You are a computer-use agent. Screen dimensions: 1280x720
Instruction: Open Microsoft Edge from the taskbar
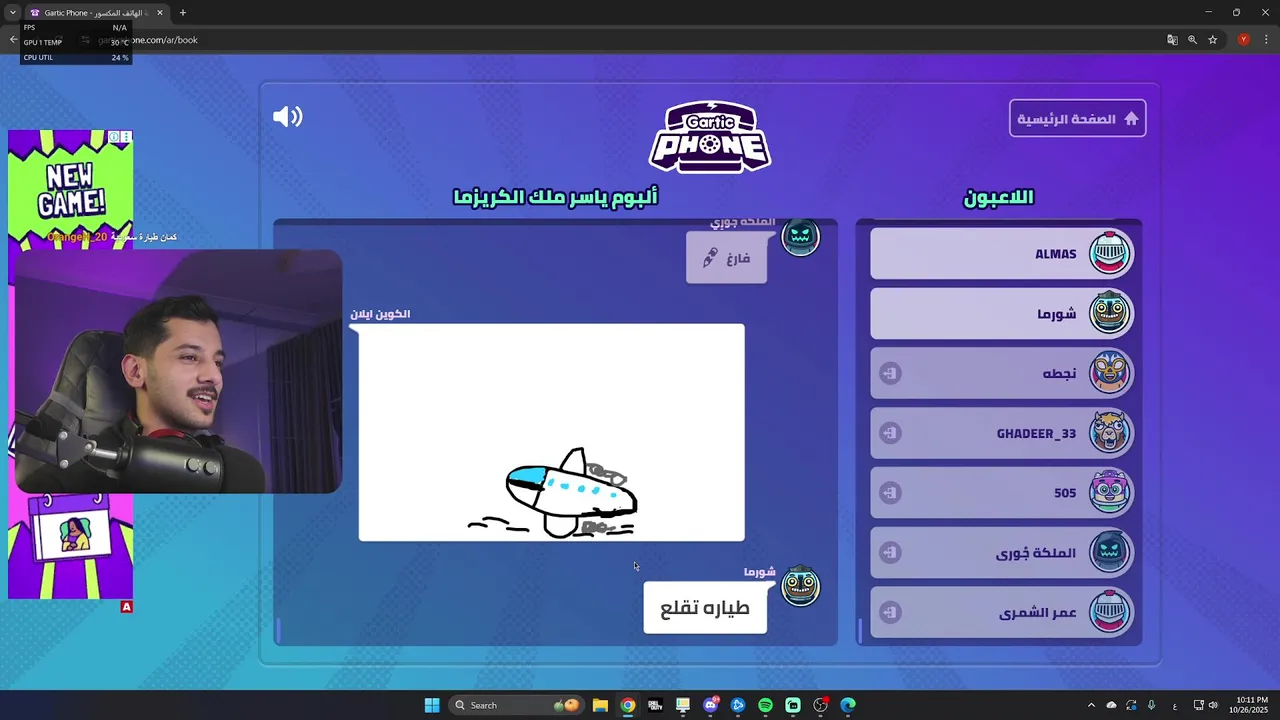(x=848, y=705)
